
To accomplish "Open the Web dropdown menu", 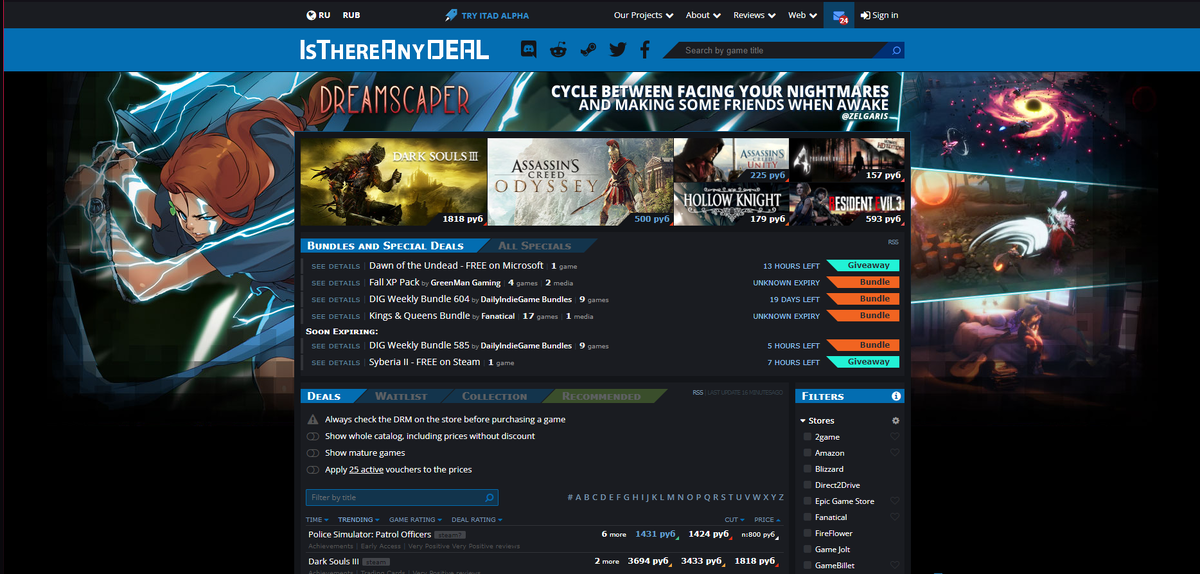I will click(801, 15).
